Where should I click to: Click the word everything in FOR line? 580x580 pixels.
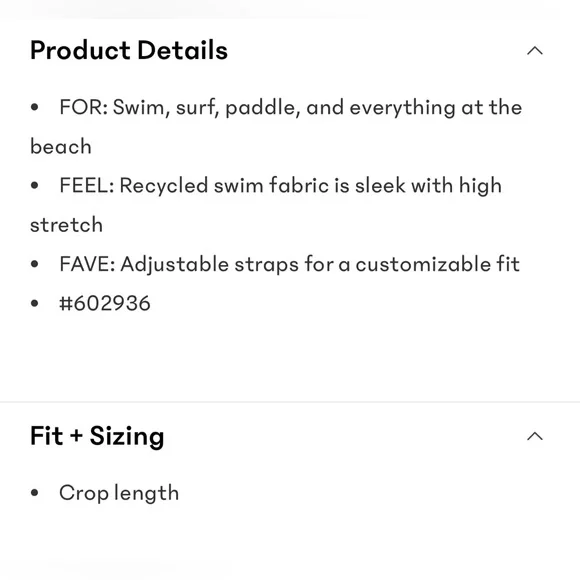[x=402, y=108]
